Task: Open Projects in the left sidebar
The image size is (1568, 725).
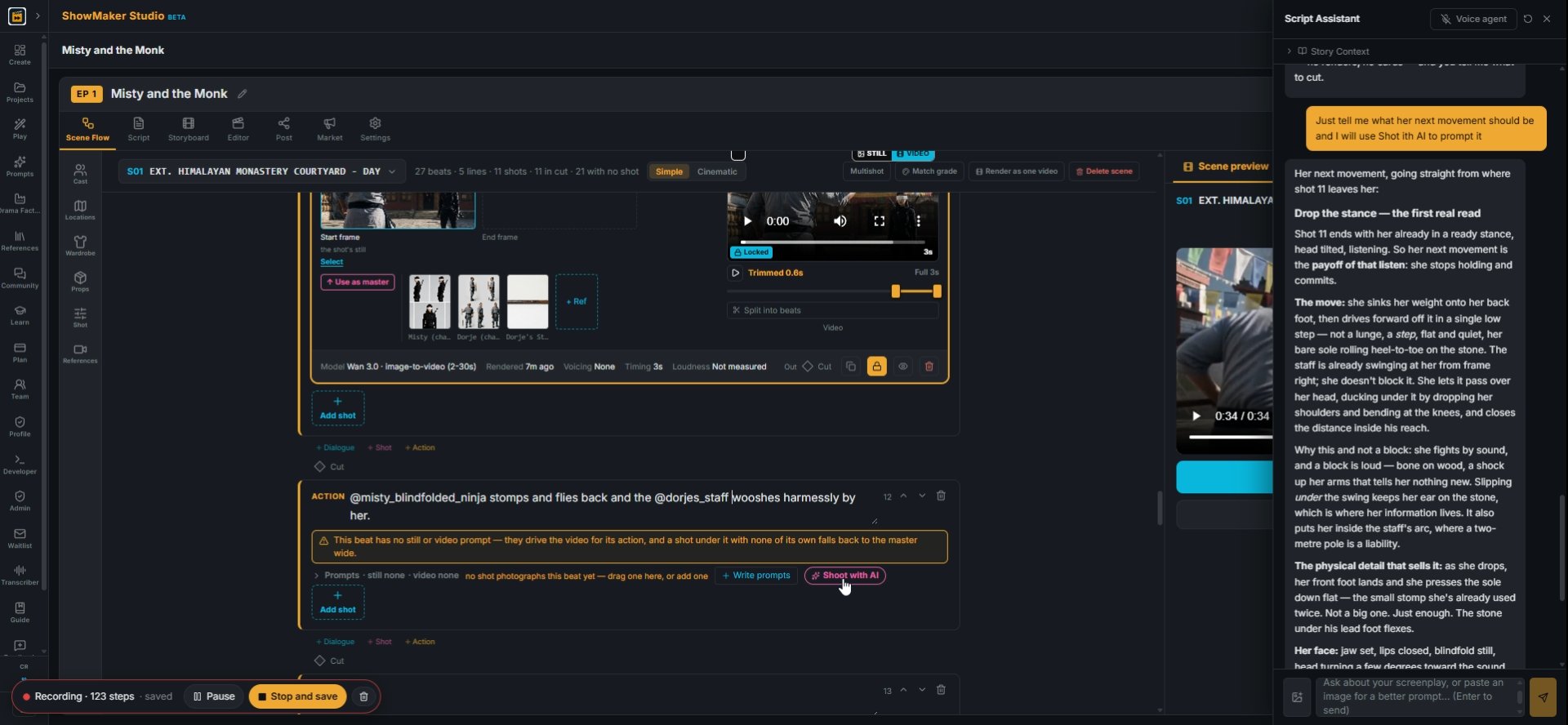Action: pos(20,92)
